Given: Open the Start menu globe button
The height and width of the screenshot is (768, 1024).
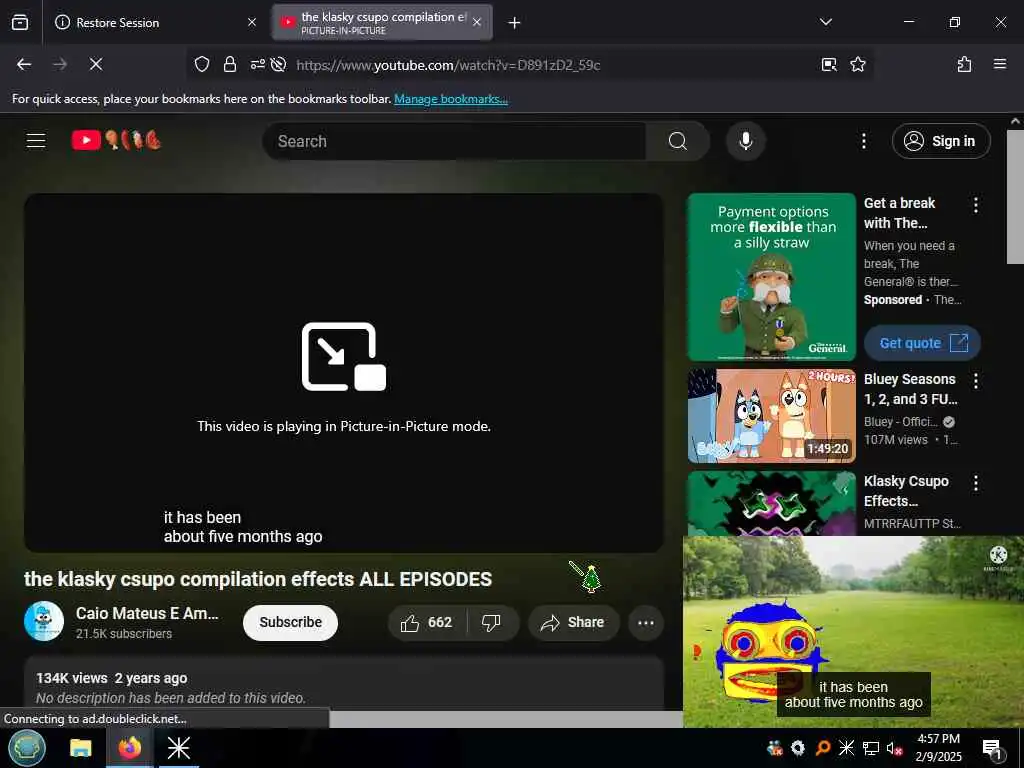Looking at the screenshot, I should coord(27,748).
